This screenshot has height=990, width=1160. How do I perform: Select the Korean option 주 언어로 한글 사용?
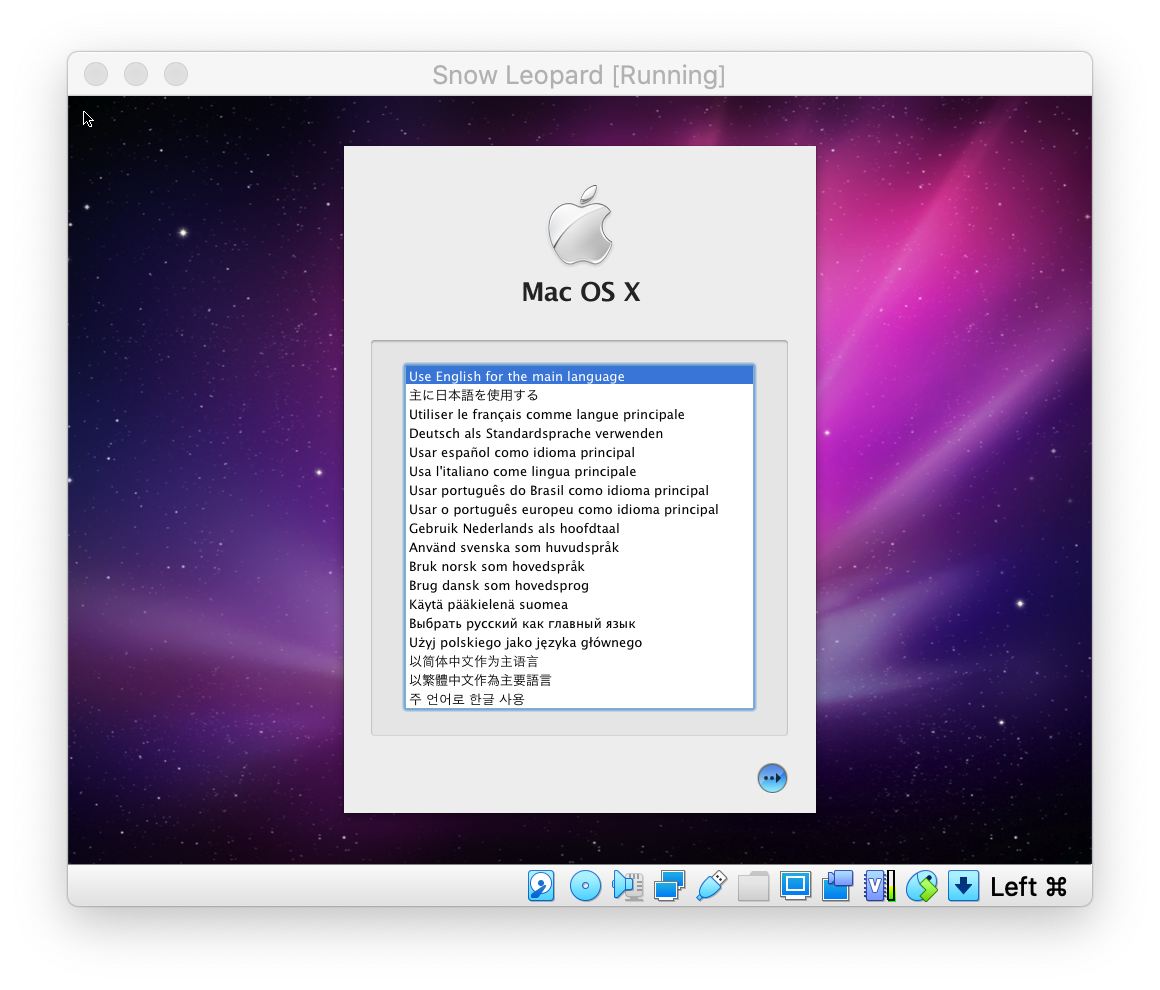(579, 699)
